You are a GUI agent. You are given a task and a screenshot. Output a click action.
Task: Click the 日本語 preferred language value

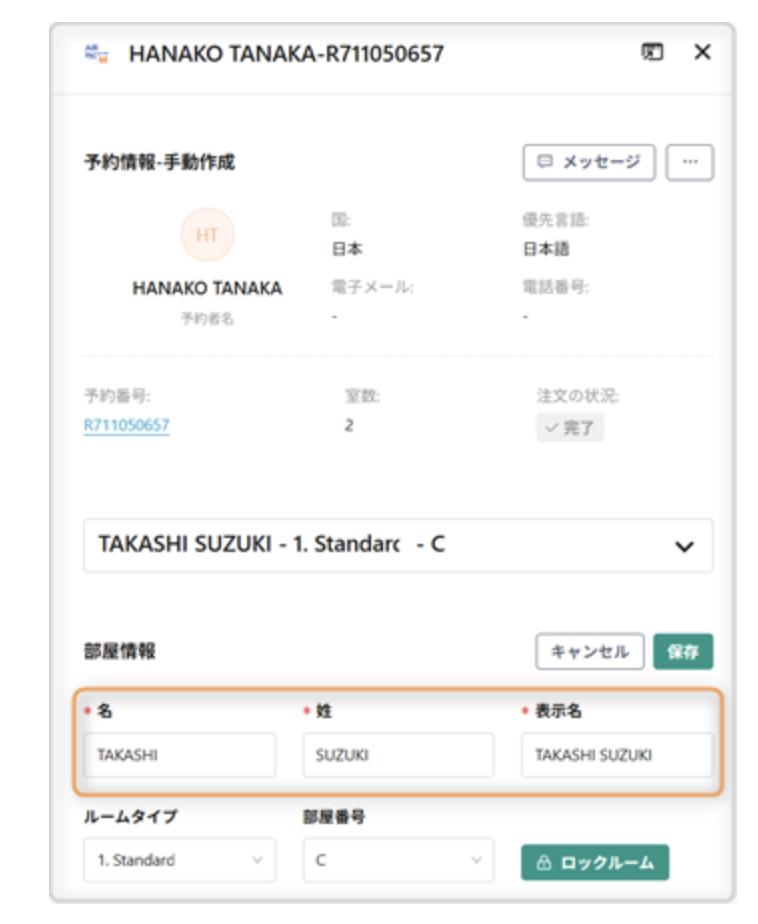click(x=546, y=249)
